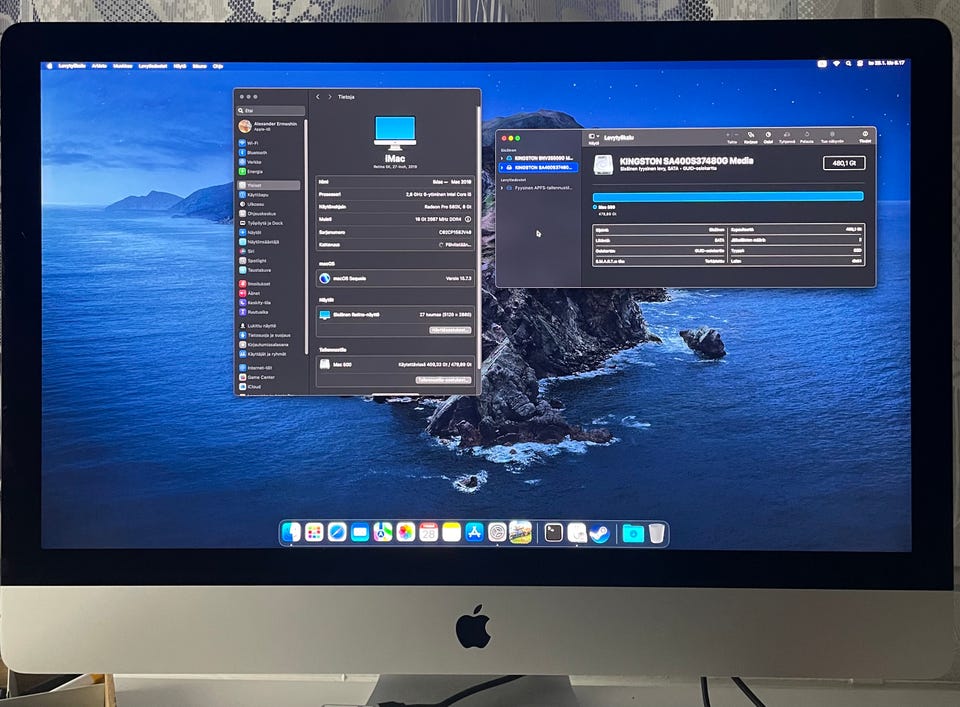Image resolution: width=960 pixels, height=707 pixels.
Task: Open Launchpad in the Dock
Action: point(314,533)
